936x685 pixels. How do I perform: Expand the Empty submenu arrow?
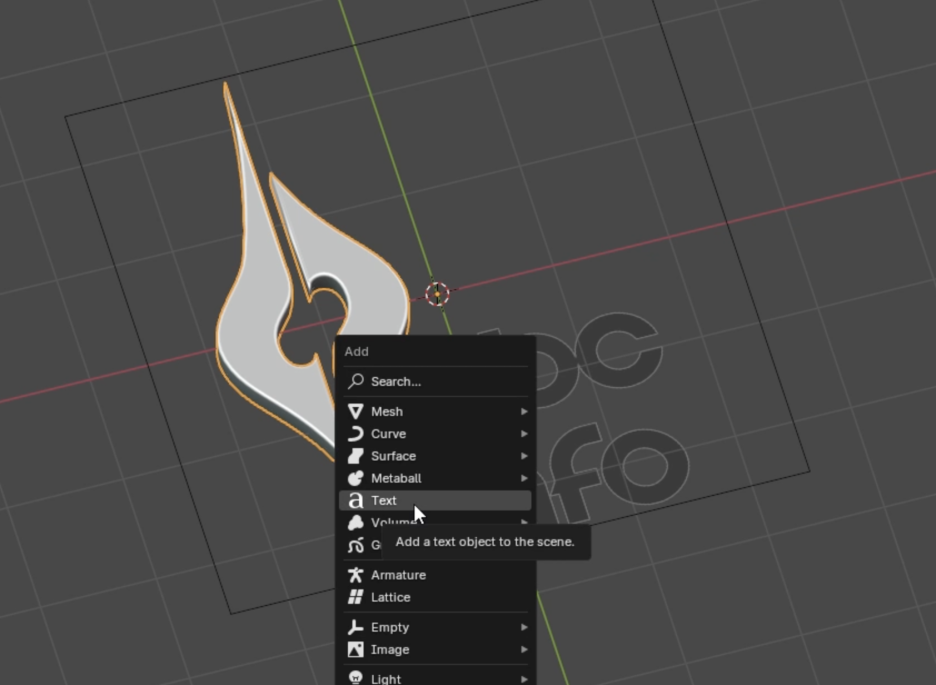[524, 627]
